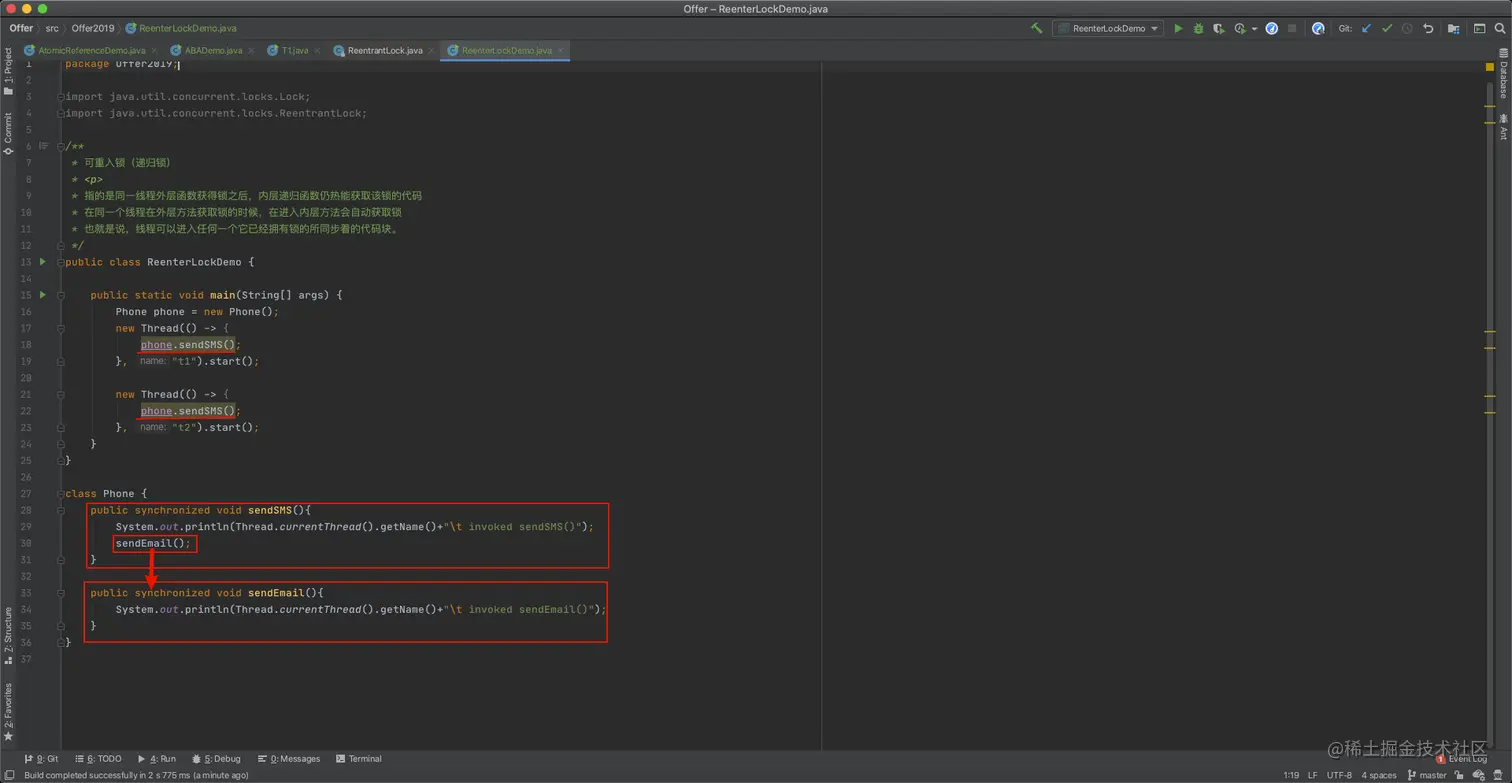The width and height of the screenshot is (1512, 783).
Task: Change the 4 spaces indent setting
Action: pyautogui.click(x=1378, y=775)
